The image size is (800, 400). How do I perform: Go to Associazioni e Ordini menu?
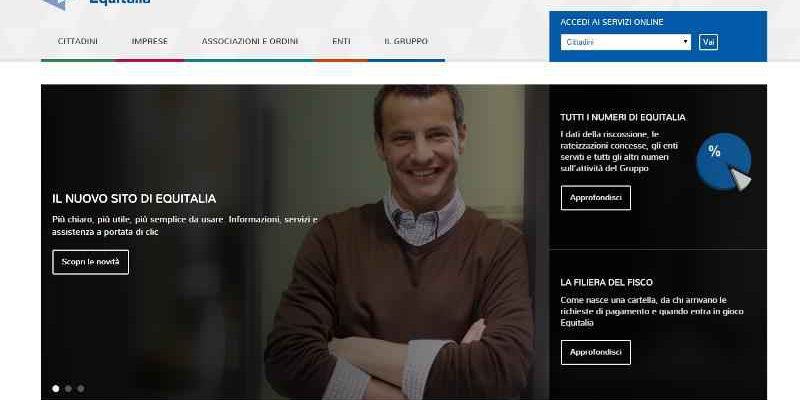pos(250,41)
